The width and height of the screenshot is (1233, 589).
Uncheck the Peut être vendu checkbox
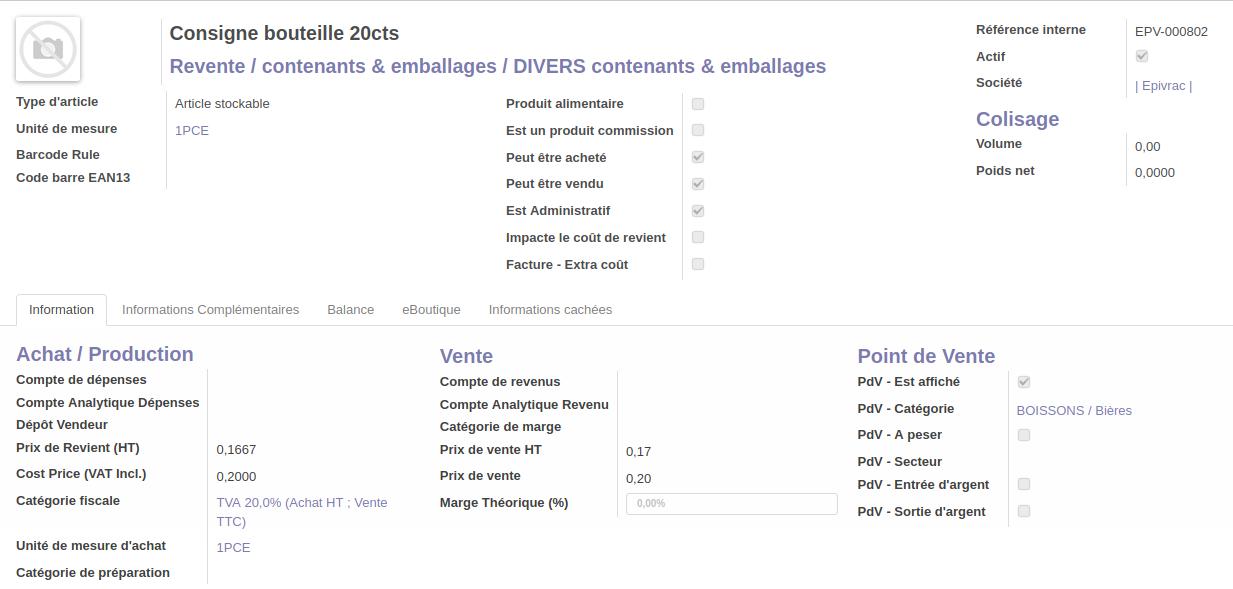pos(698,184)
